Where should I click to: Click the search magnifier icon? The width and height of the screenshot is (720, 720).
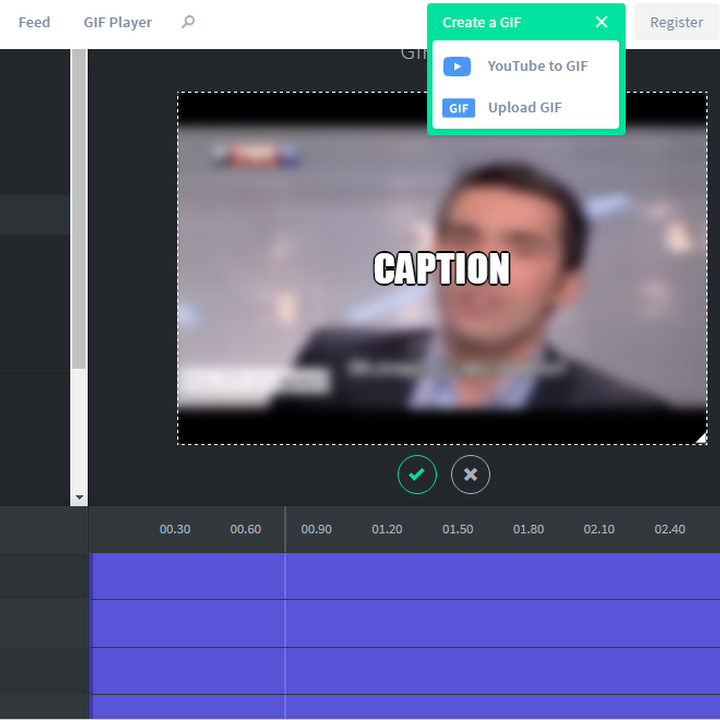[x=188, y=22]
